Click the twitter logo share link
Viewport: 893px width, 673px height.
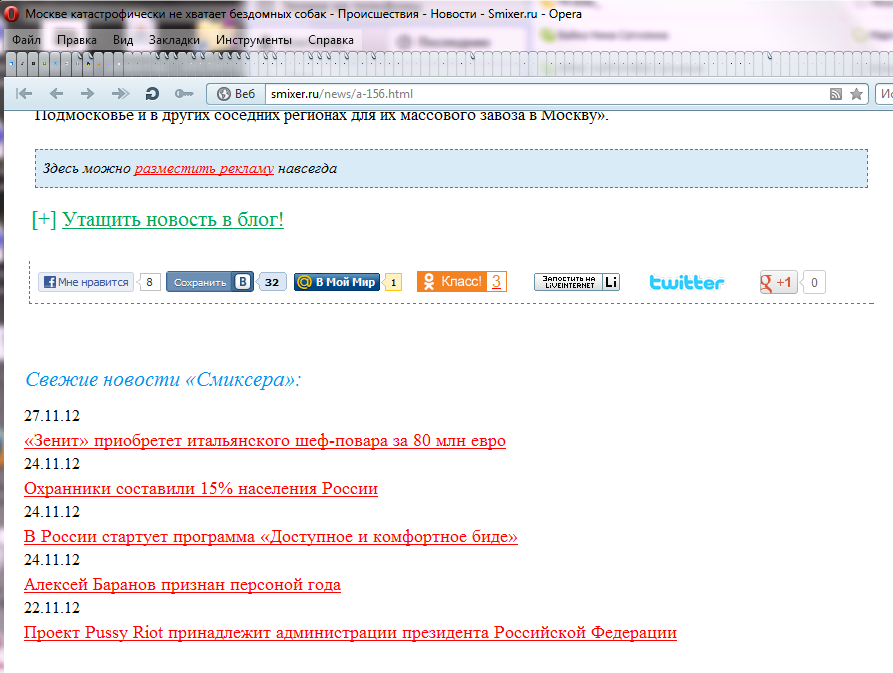click(686, 282)
